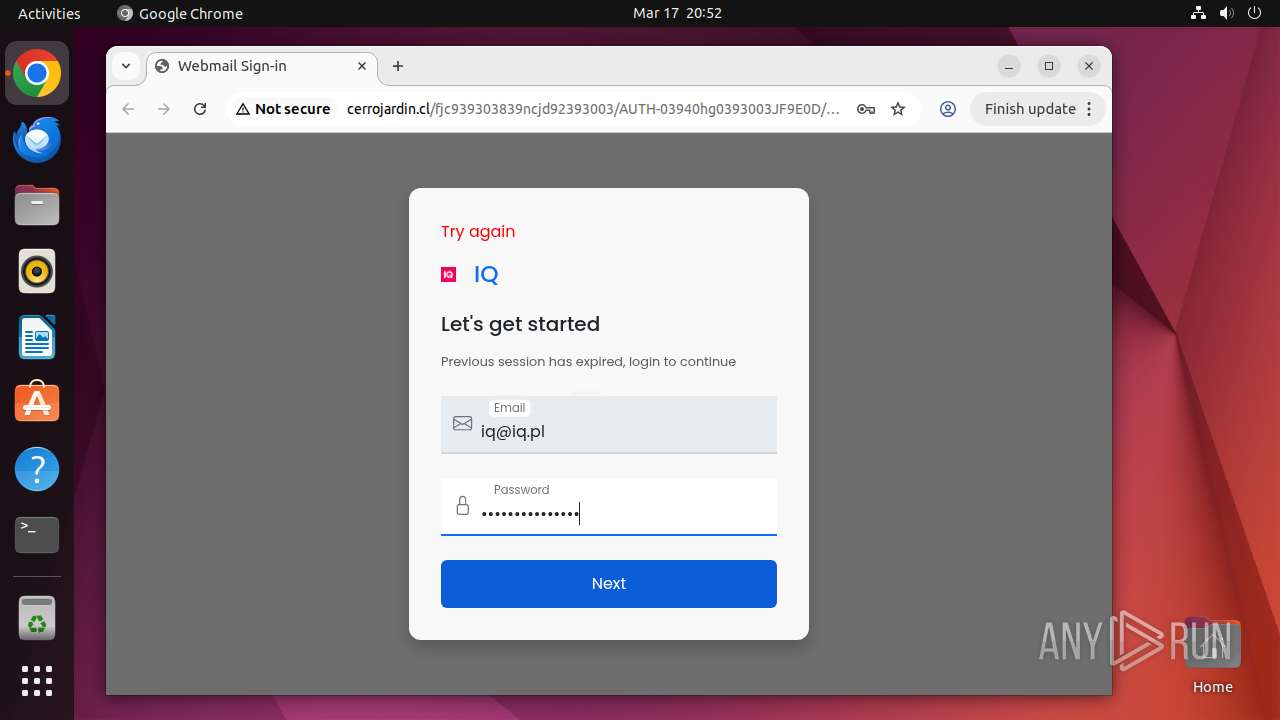The image size is (1280, 720).
Task: Click the session expired message text
Action: pyautogui.click(x=588, y=362)
